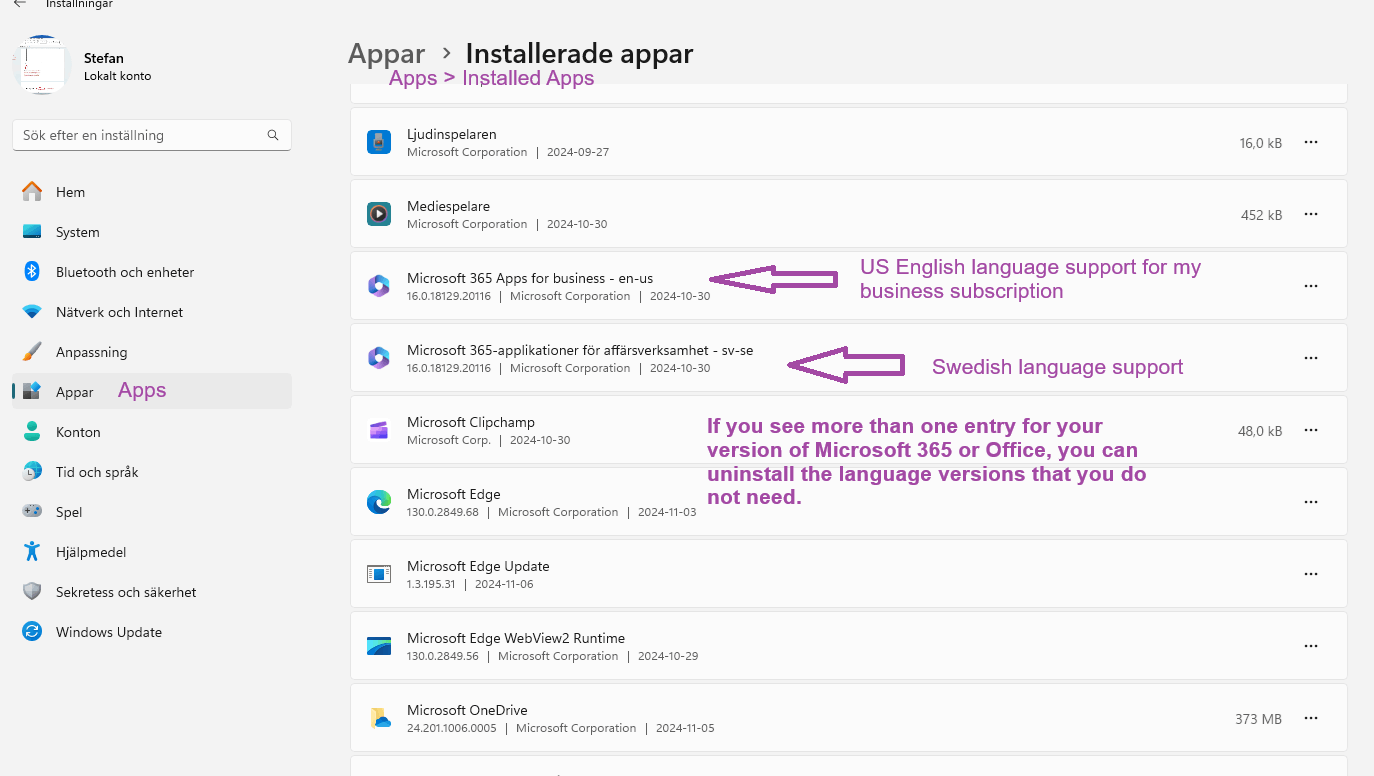The height and width of the screenshot is (776, 1374).
Task: Select the Microsoft OneDrive name
Action: tap(467, 710)
